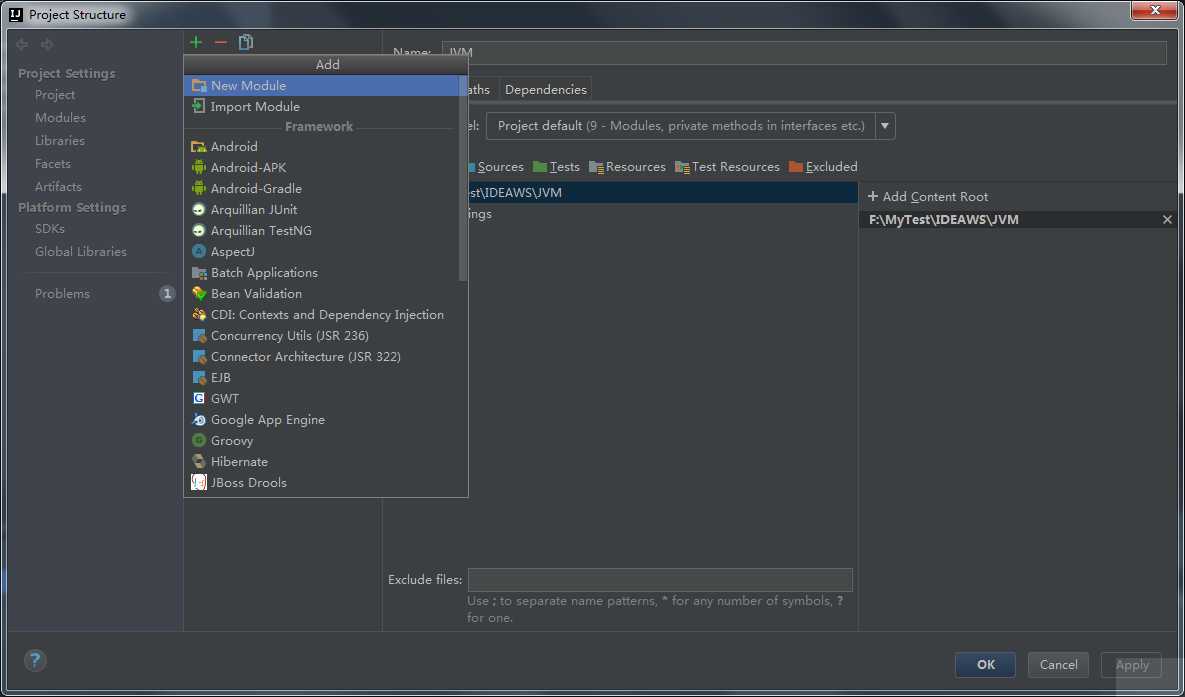Image resolution: width=1185 pixels, height=697 pixels.
Task: Click the green plus Add button
Action: (x=196, y=42)
